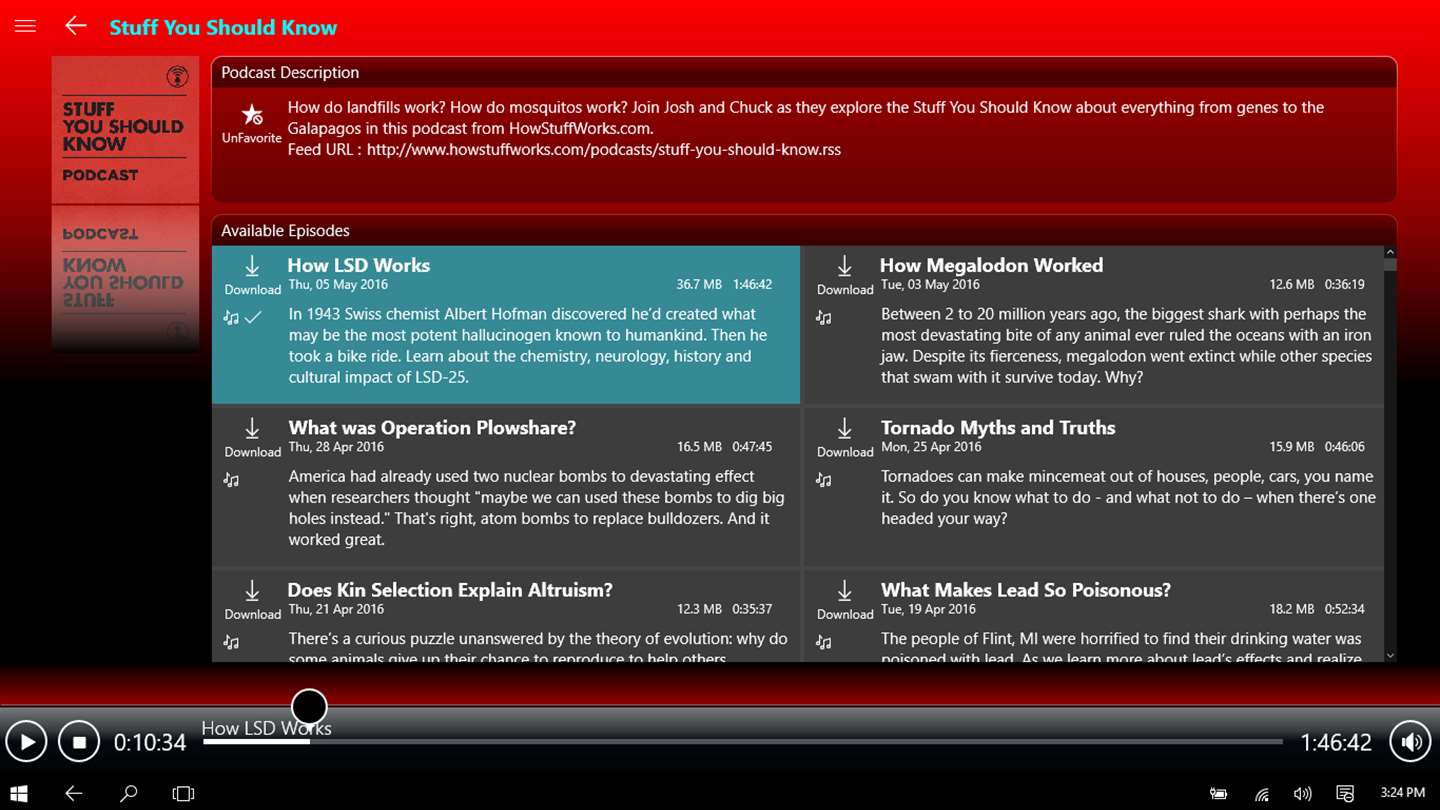1440x810 pixels.
Task: Click Tue, 03 May 2016 date
Action: point(930,285)
